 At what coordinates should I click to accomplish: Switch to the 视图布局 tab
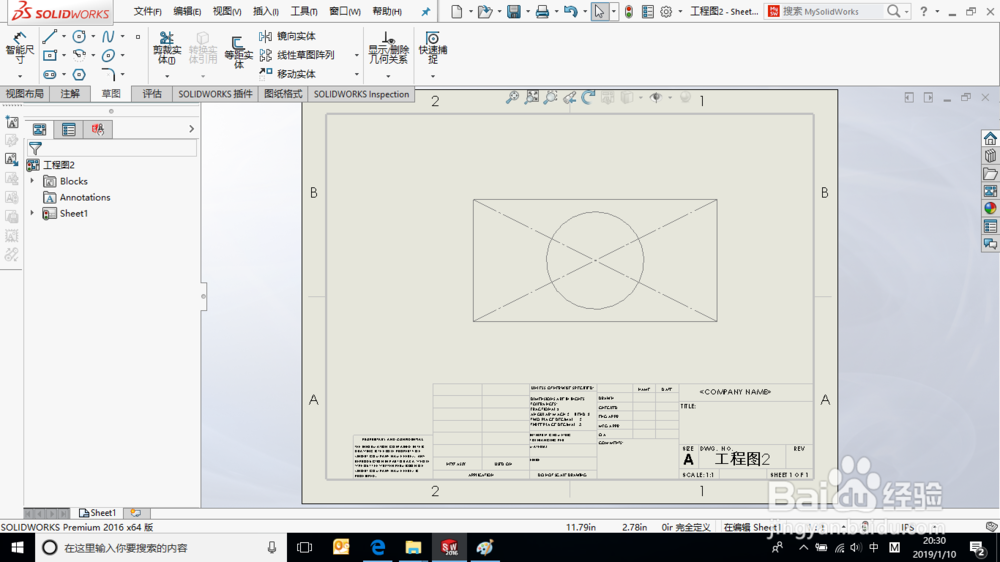pyautogui.click(x=24, y=94)
